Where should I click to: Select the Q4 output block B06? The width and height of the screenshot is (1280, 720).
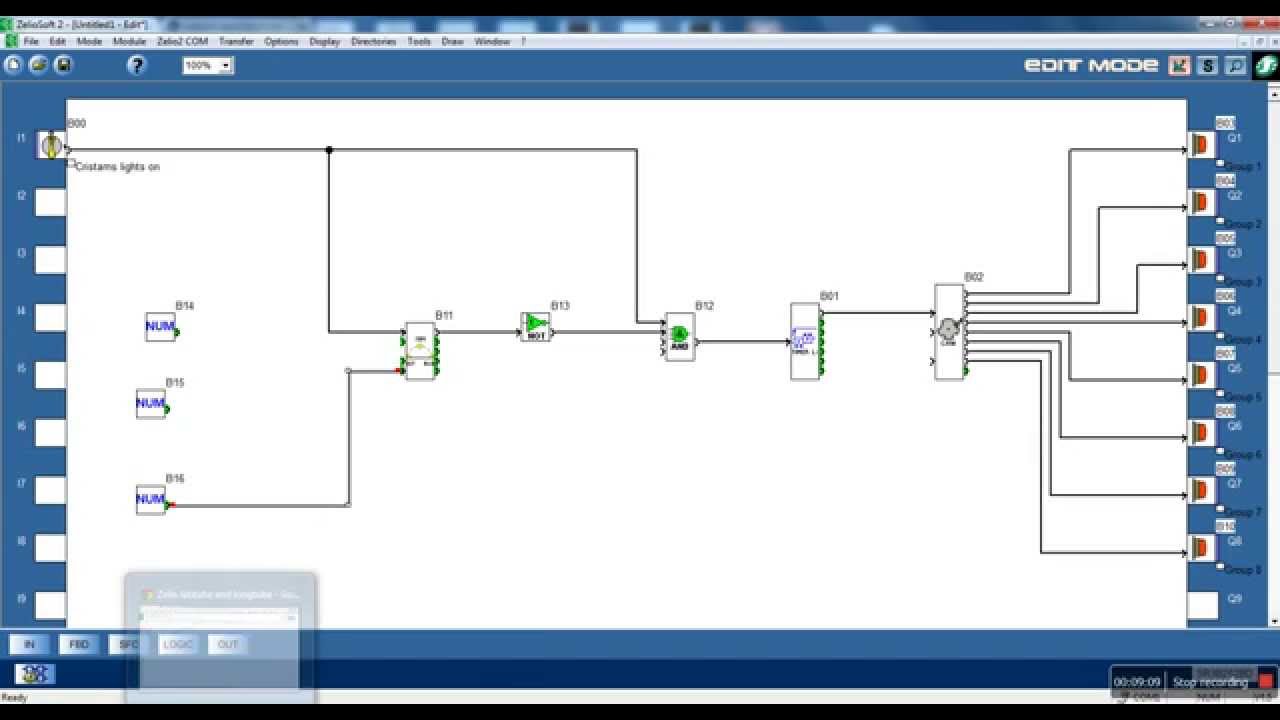(x=1201, y=318)
